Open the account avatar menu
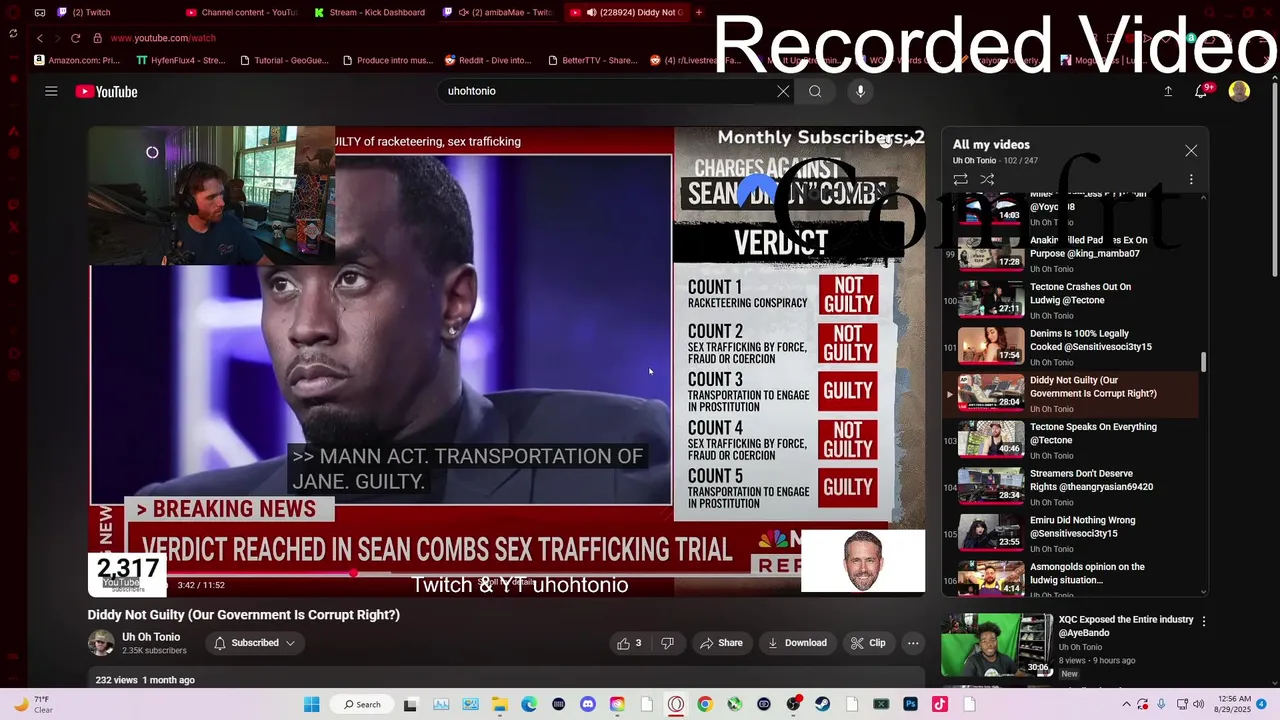Screen dimensions: 1280x720 pos(1239,91)
